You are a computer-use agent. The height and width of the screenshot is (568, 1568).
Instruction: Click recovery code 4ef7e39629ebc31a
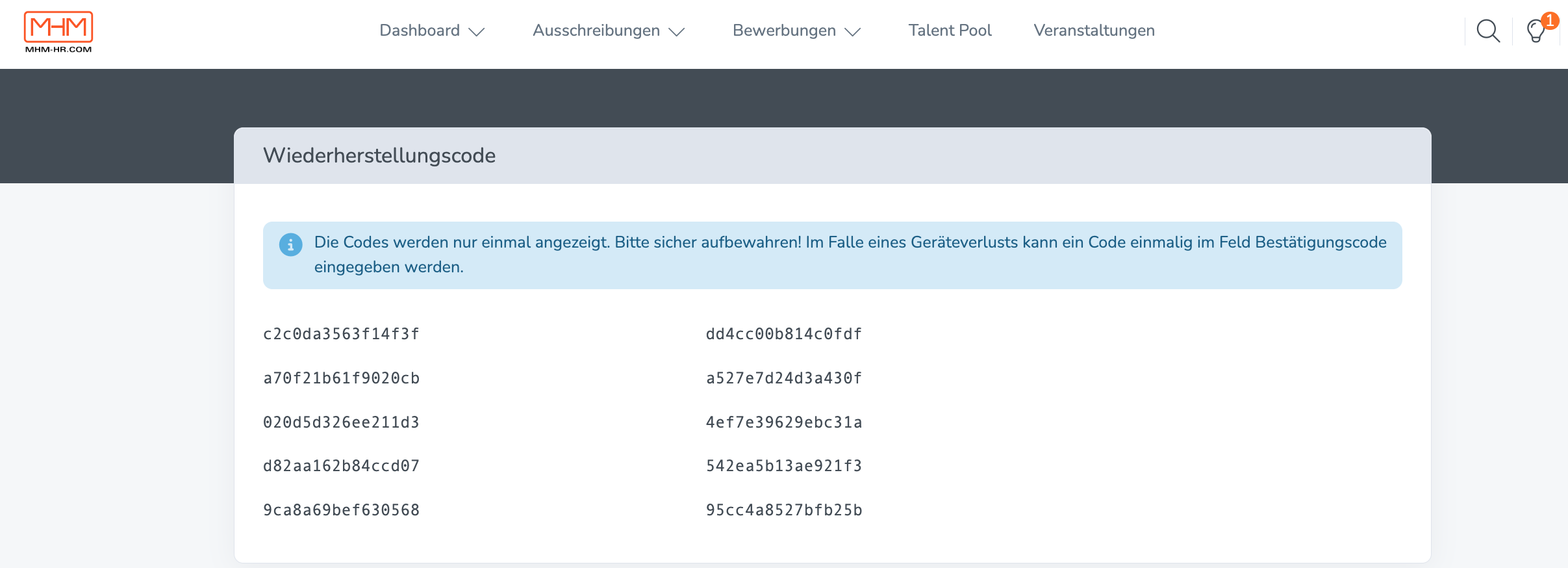(784, 422)
